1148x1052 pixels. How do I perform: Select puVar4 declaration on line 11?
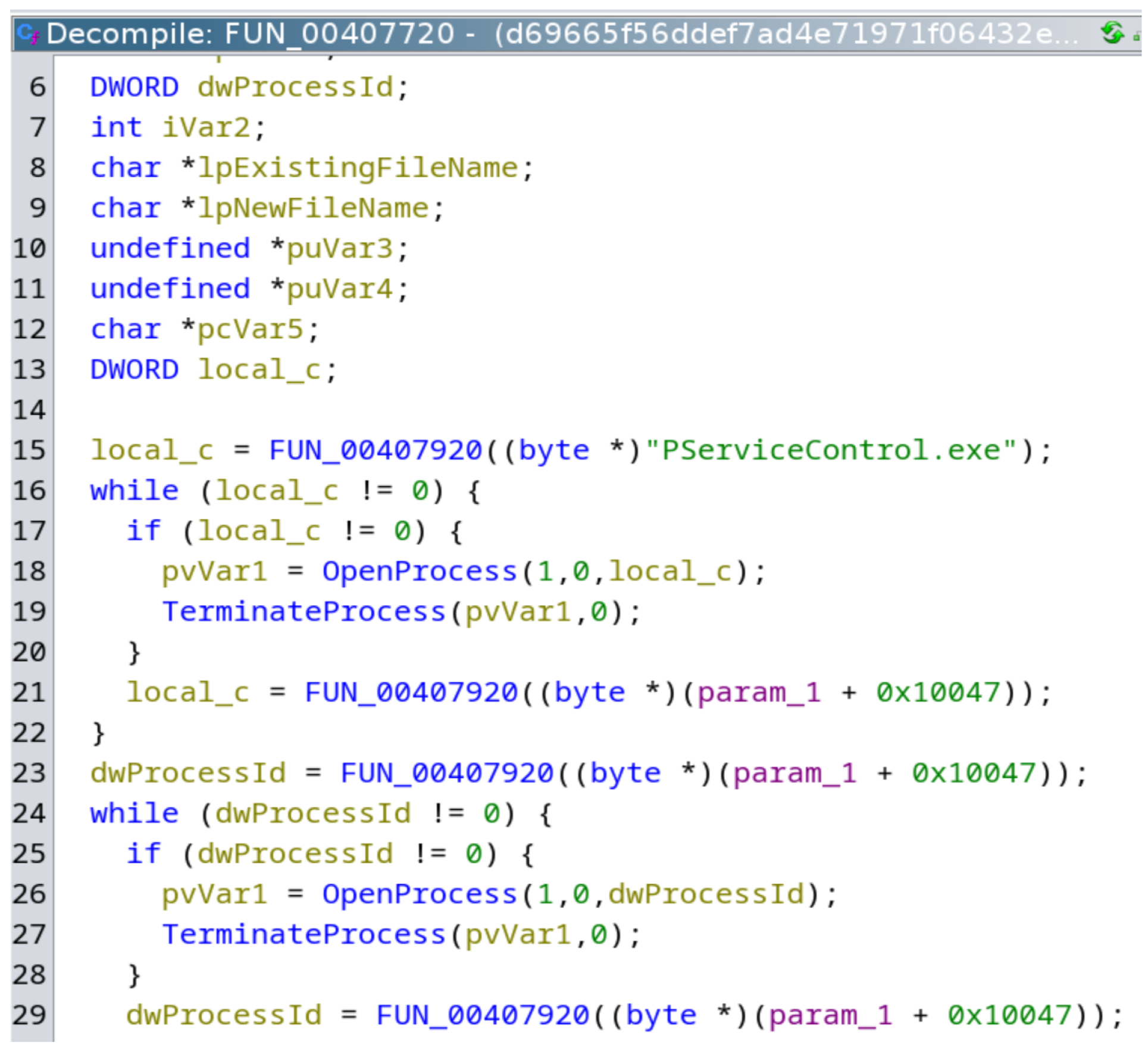click(340, 290)
